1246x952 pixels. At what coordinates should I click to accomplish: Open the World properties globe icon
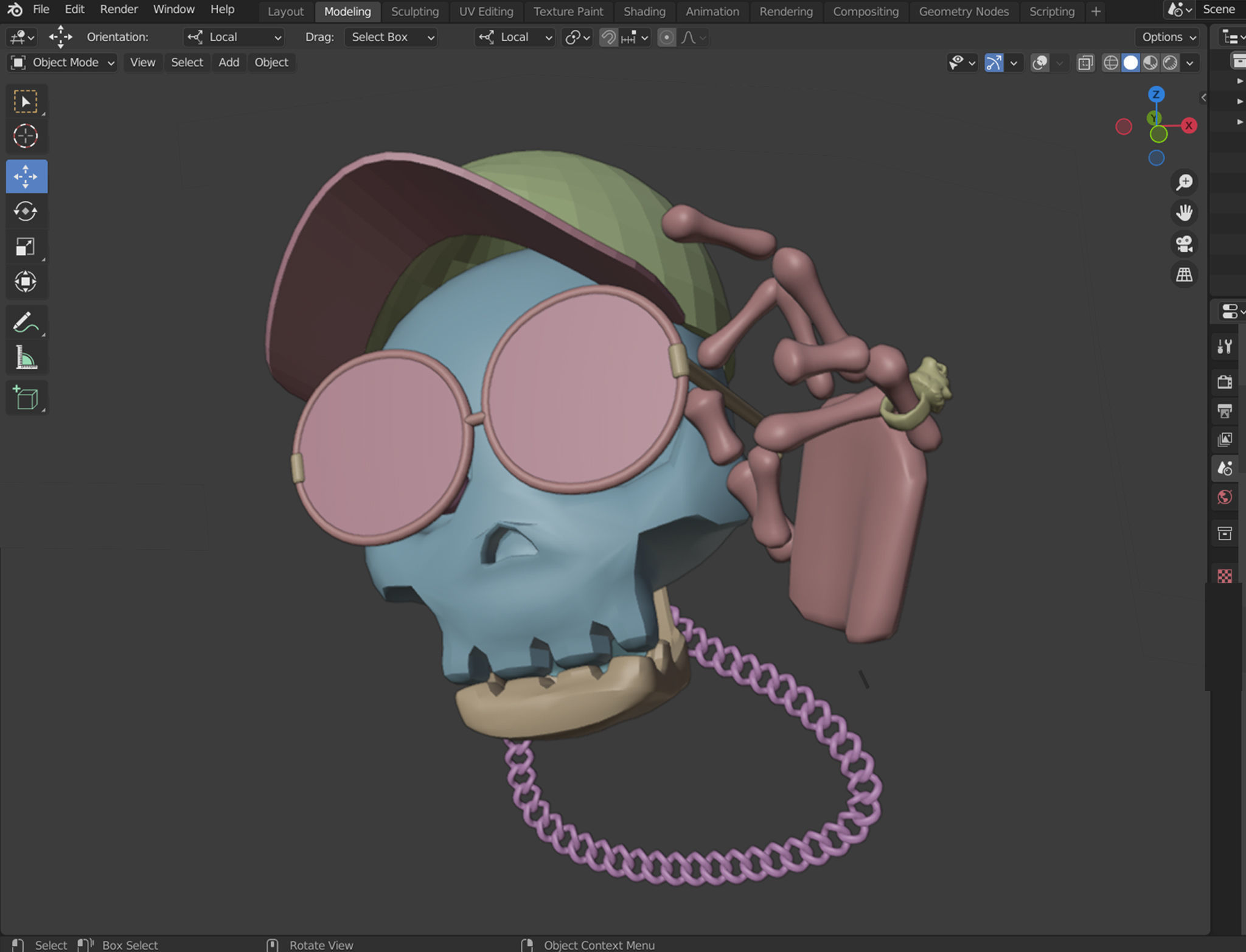click(x=1225, y=498)
